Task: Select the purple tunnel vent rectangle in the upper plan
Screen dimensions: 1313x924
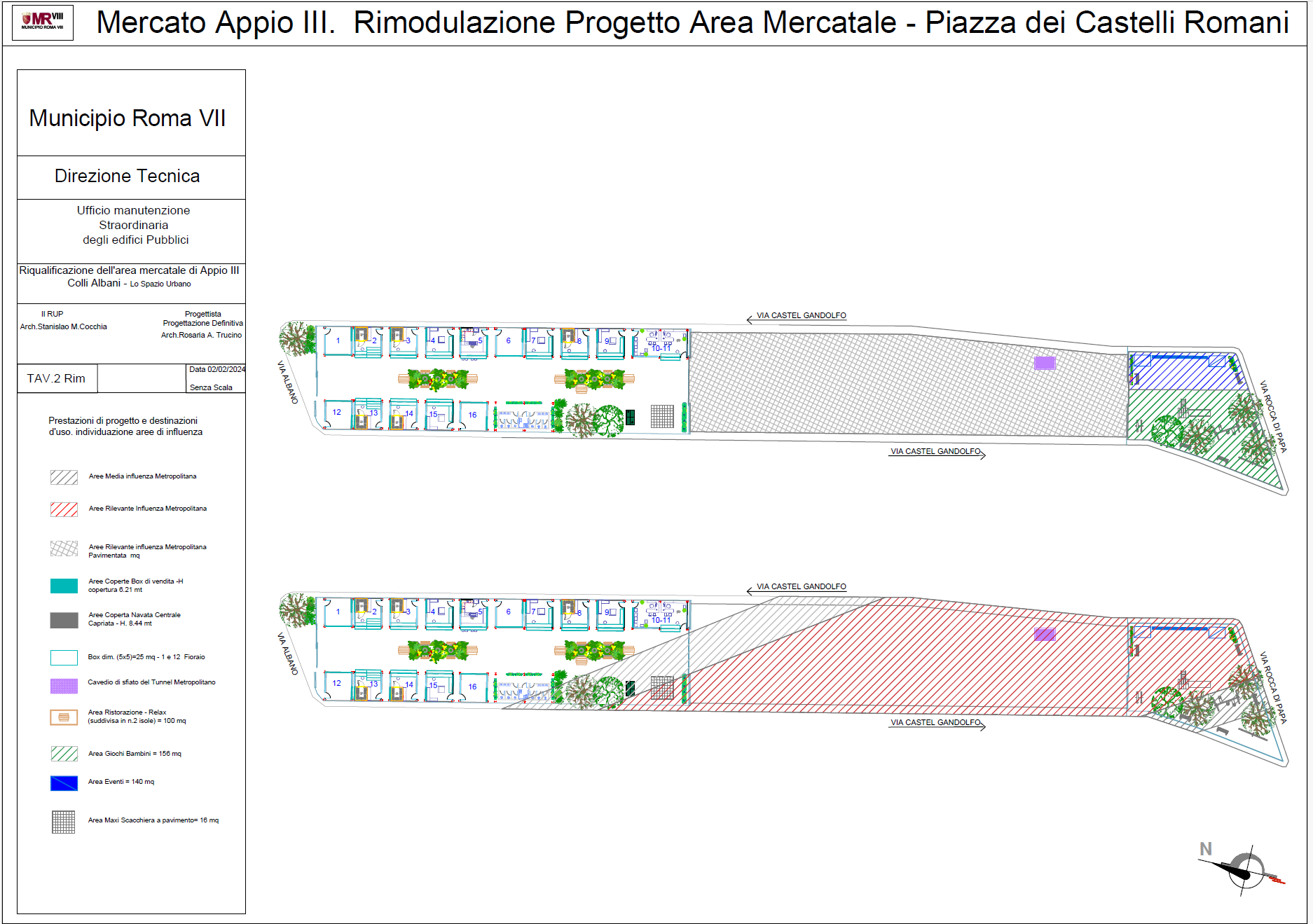Action: (x=1045, y=363)
